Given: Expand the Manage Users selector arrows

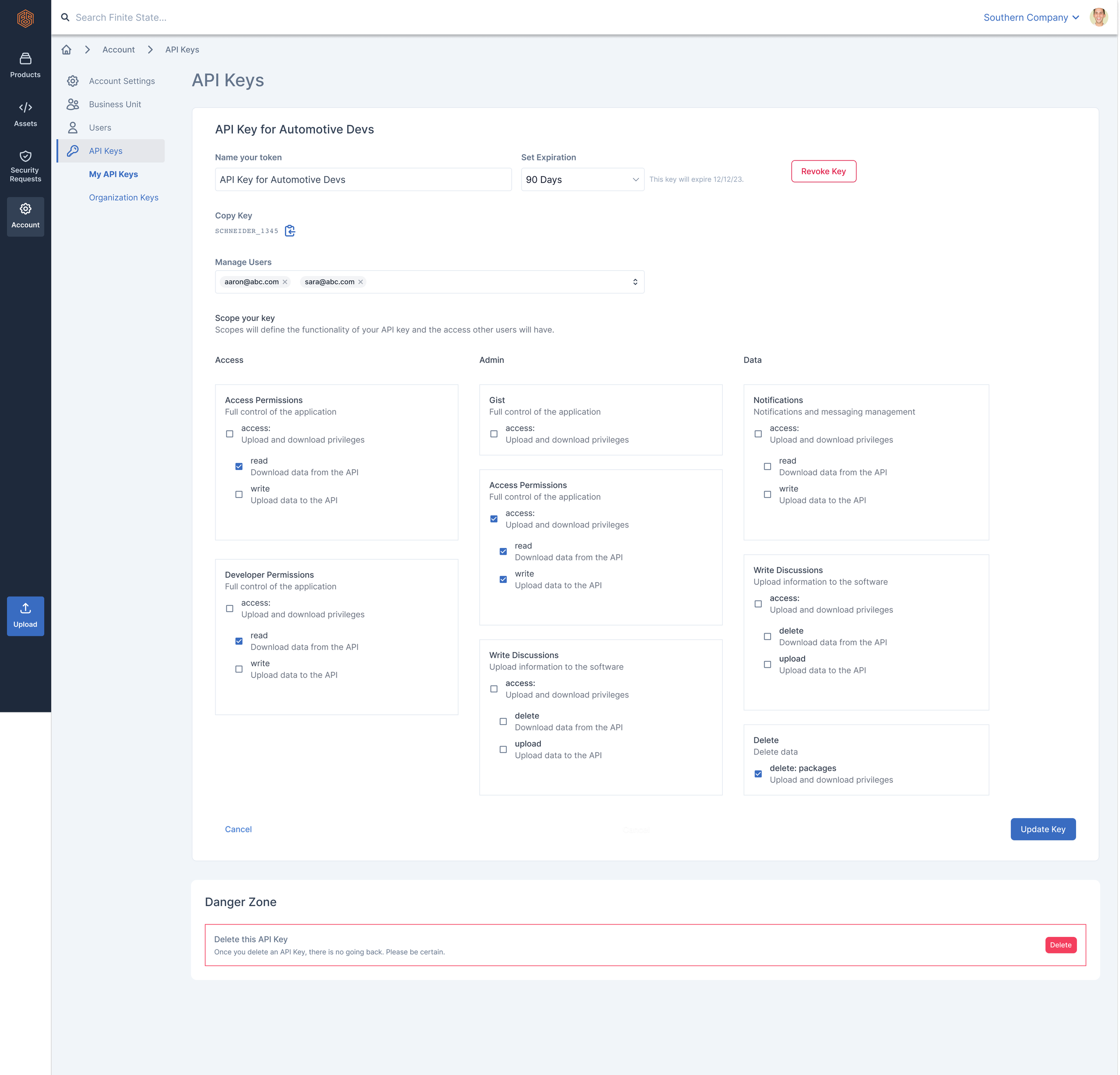Looking at the screenshot, I should tap(635, 282).
